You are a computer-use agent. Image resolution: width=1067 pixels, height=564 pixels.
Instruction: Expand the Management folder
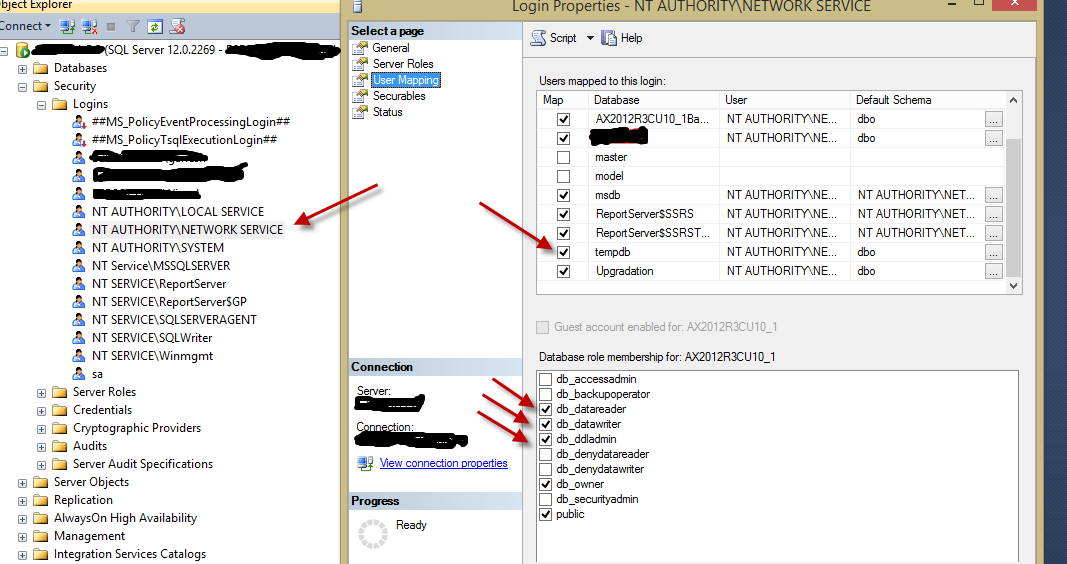click(x=22, y=537)
